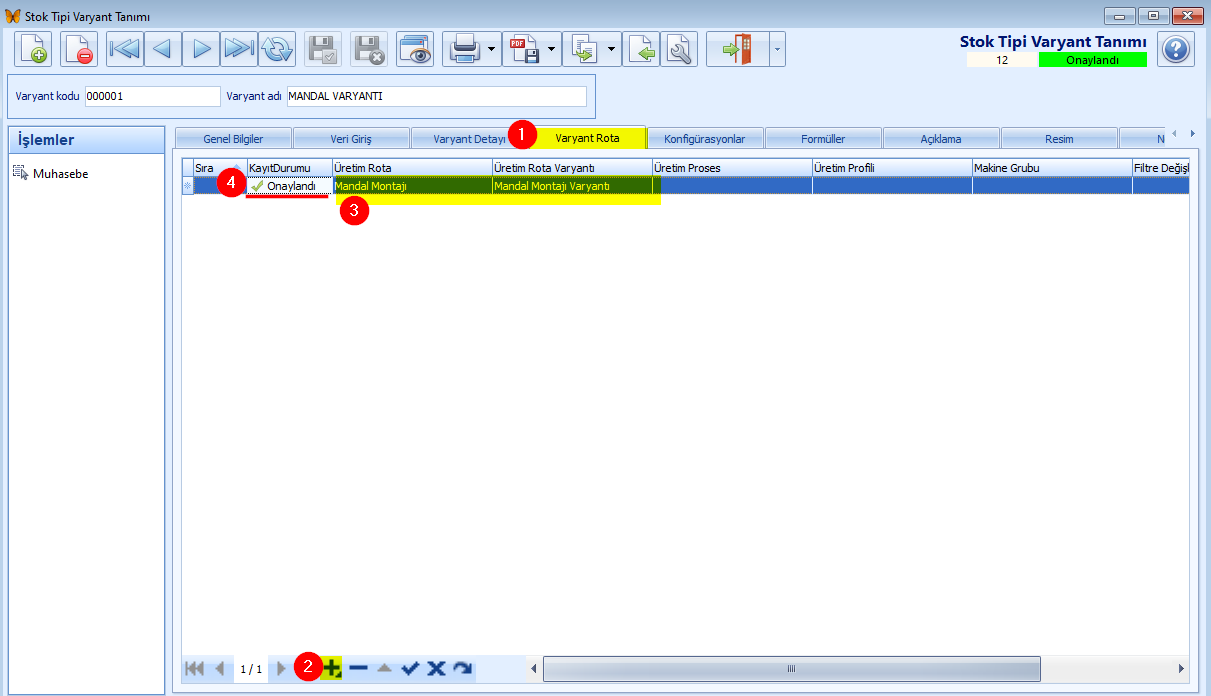1211x696 pixels.
Task: Sort by the KayıtDurumu column header
Action: (x=289, y=167)
